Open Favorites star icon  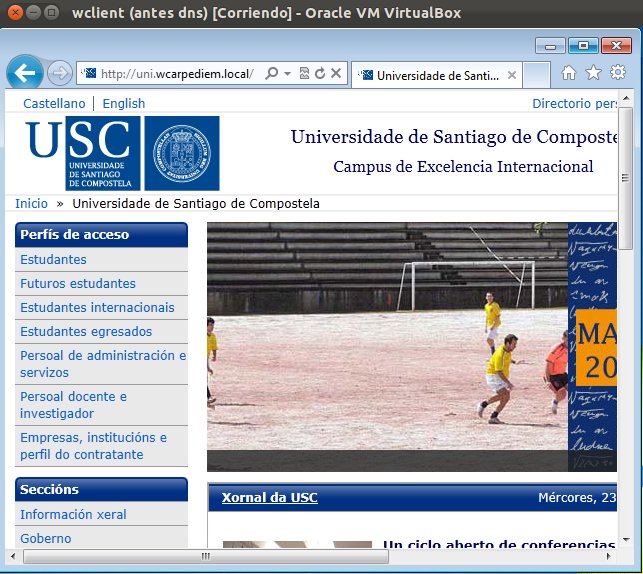point(593,73)
